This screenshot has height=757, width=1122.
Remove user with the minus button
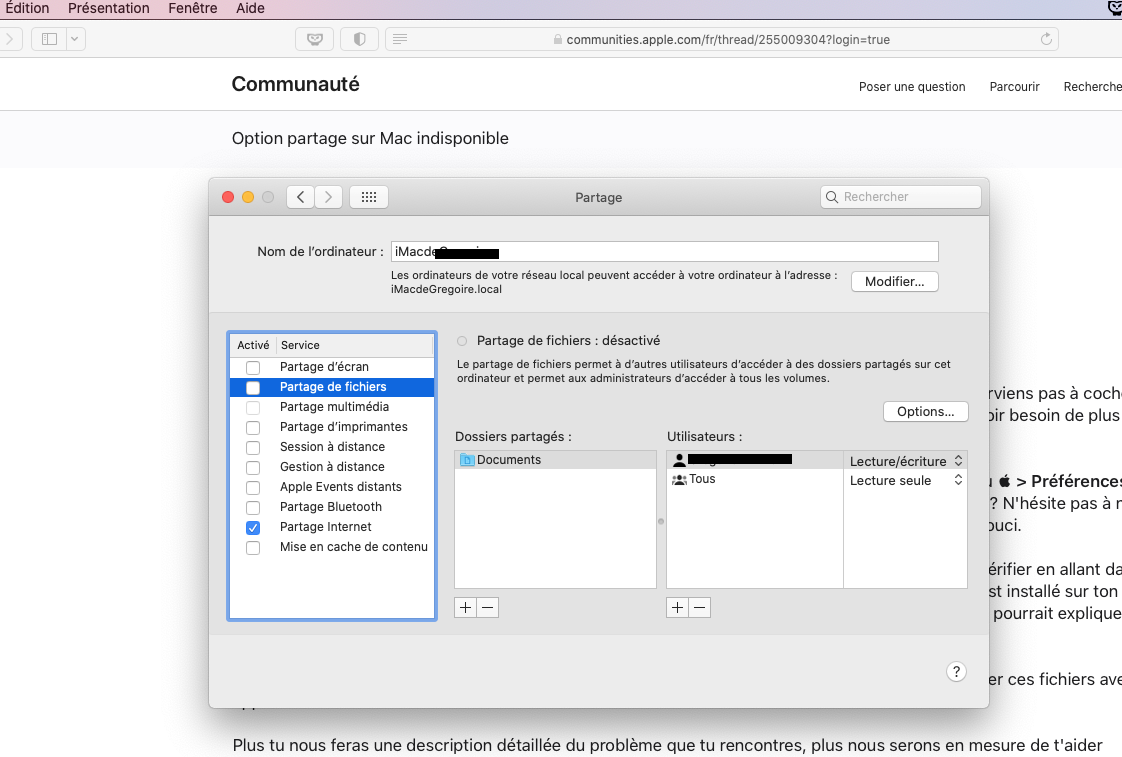coord(700,607)
